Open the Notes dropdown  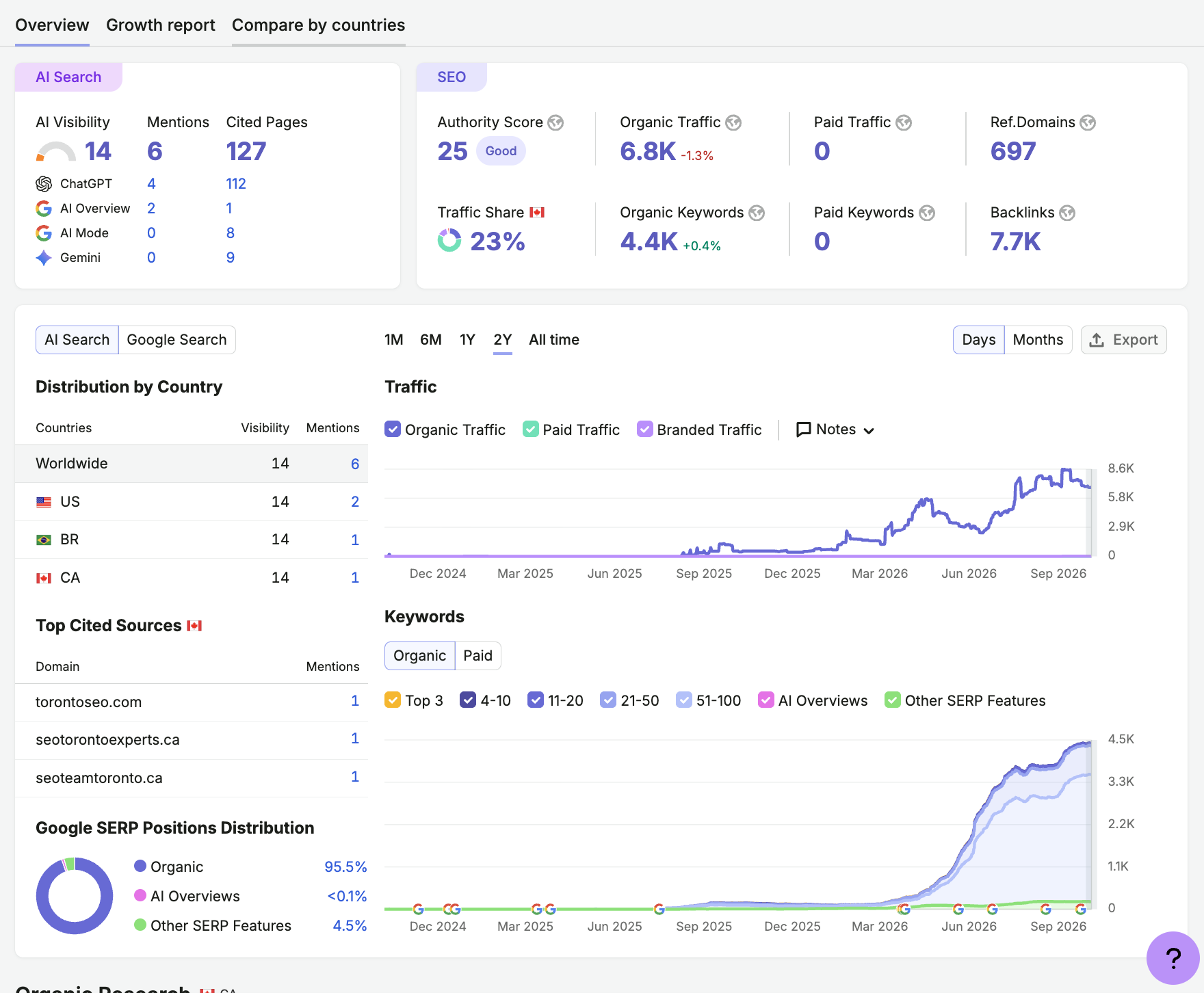click(835, 429)
